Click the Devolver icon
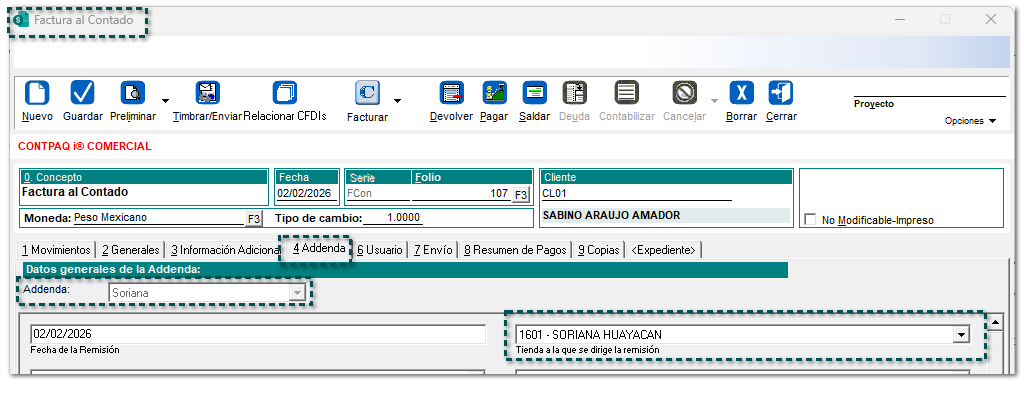 coord(451,93)
